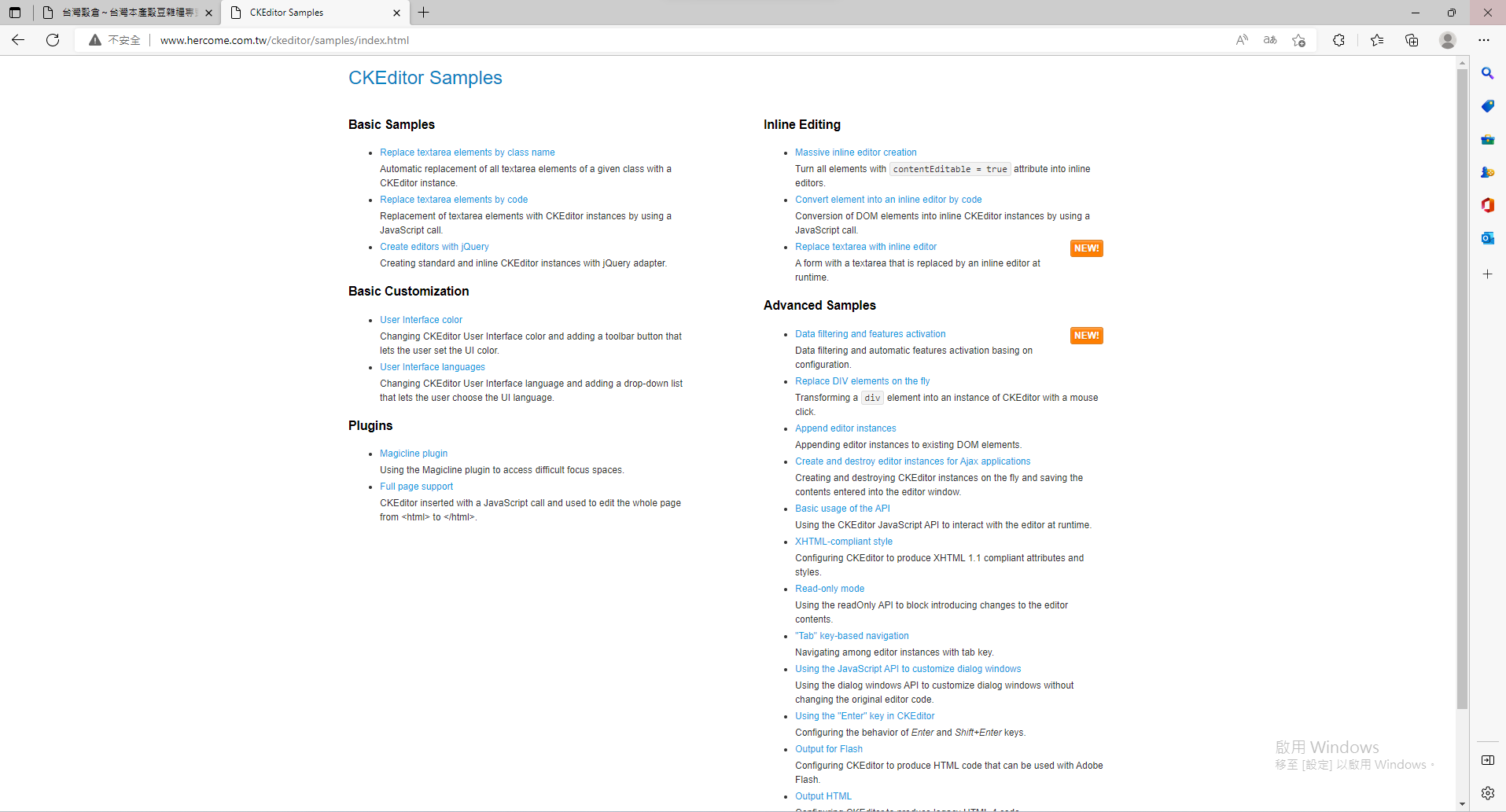Click the scrollbar down arrow
Viewport: 1506px width, 812px height.
1462,804
